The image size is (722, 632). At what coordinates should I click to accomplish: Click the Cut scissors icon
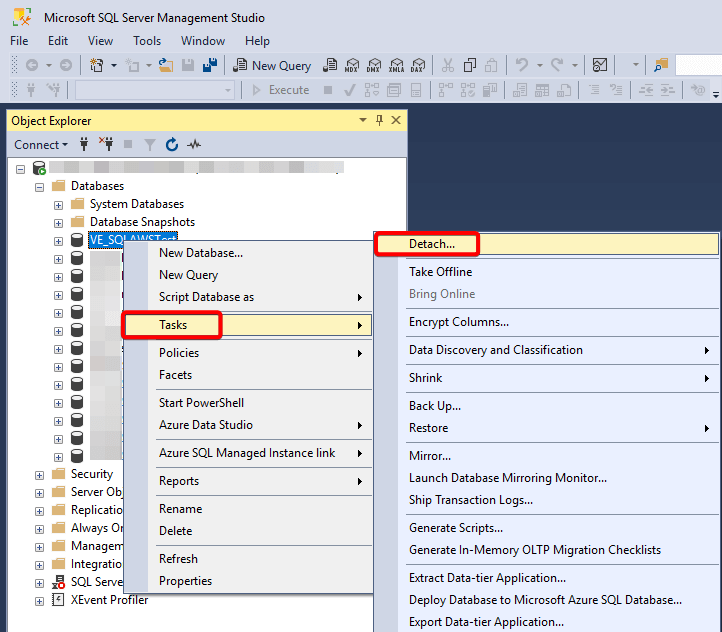pos(448,65)
